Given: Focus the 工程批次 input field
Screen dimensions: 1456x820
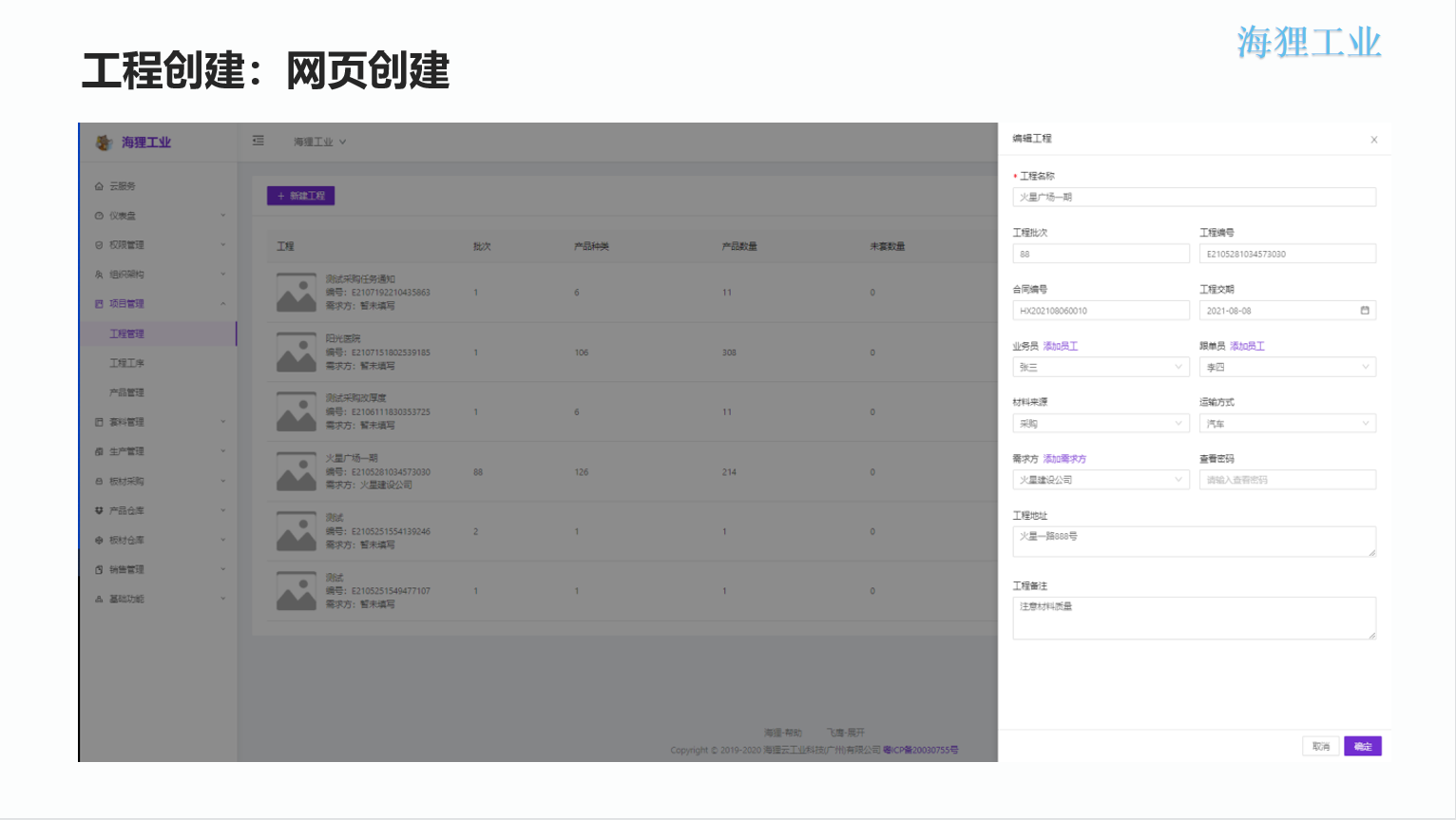Looking at the screenshot, I should pos(1101,254).
